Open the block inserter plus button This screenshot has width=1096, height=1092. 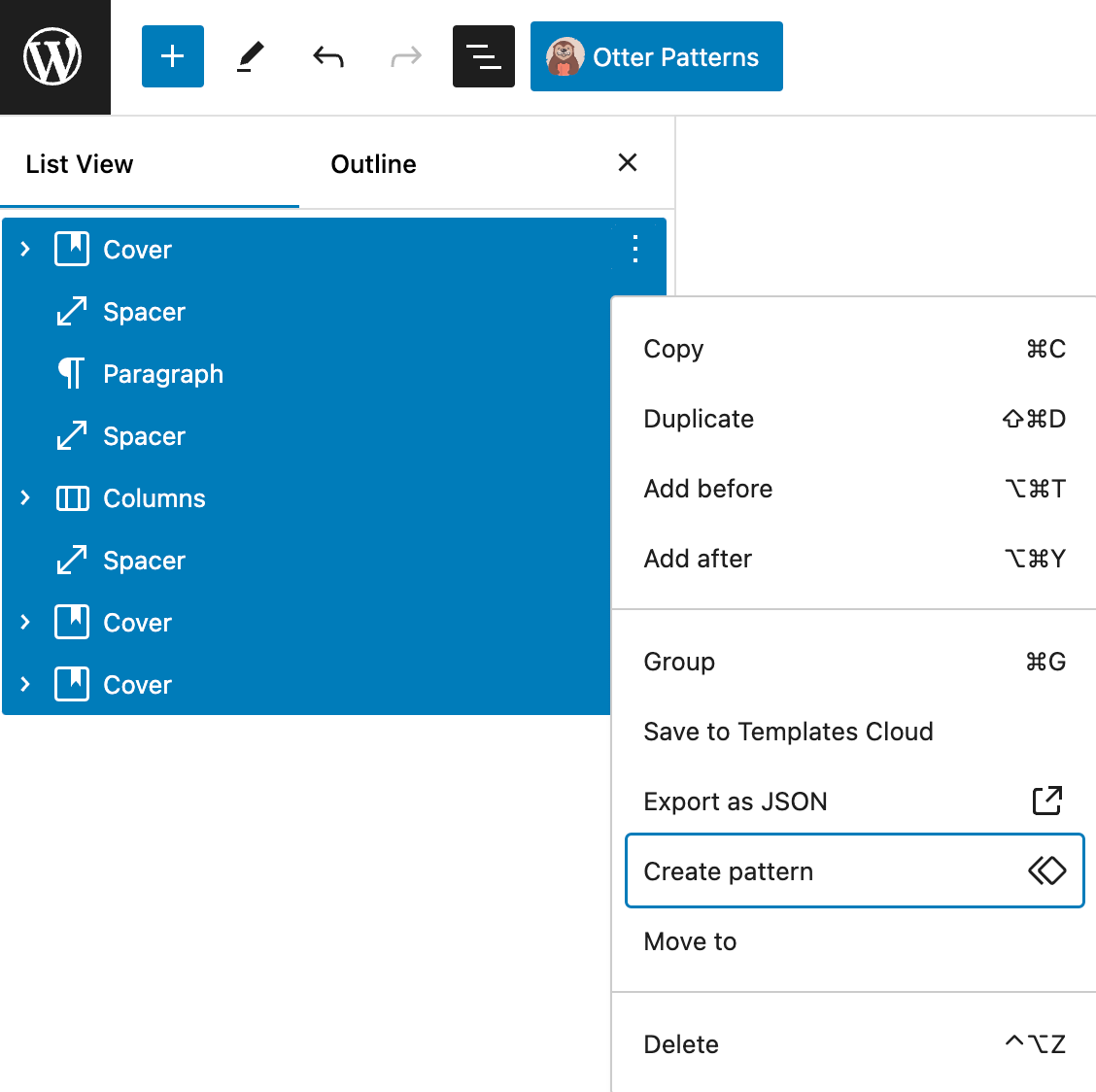173,57
